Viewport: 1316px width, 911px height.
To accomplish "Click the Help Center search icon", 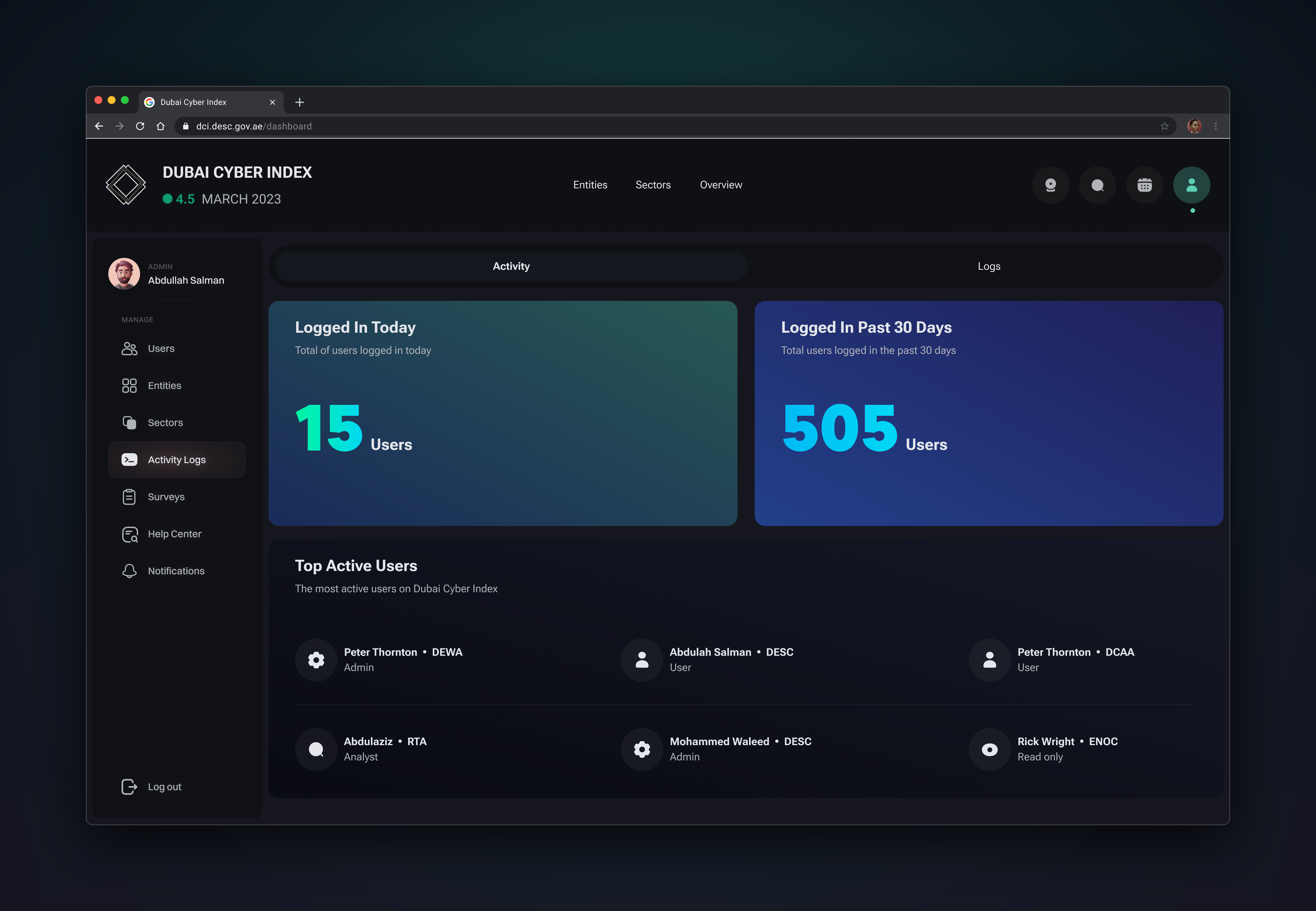I will point(130,534).
